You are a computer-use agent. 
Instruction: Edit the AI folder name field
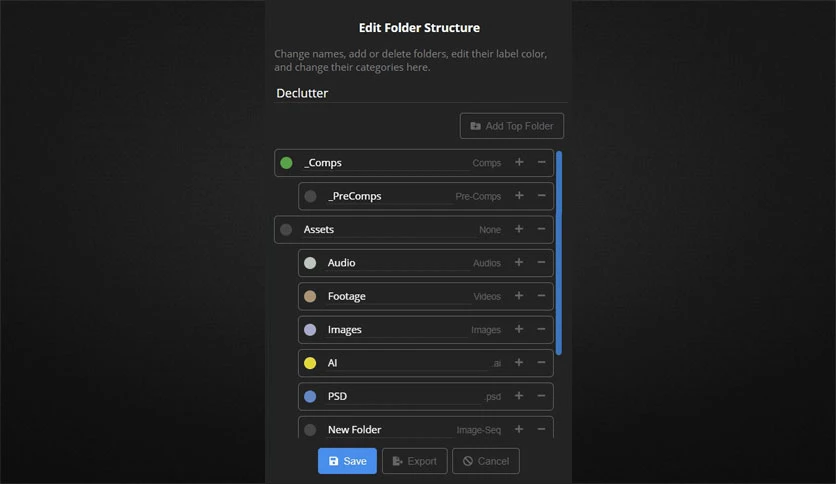407,363
